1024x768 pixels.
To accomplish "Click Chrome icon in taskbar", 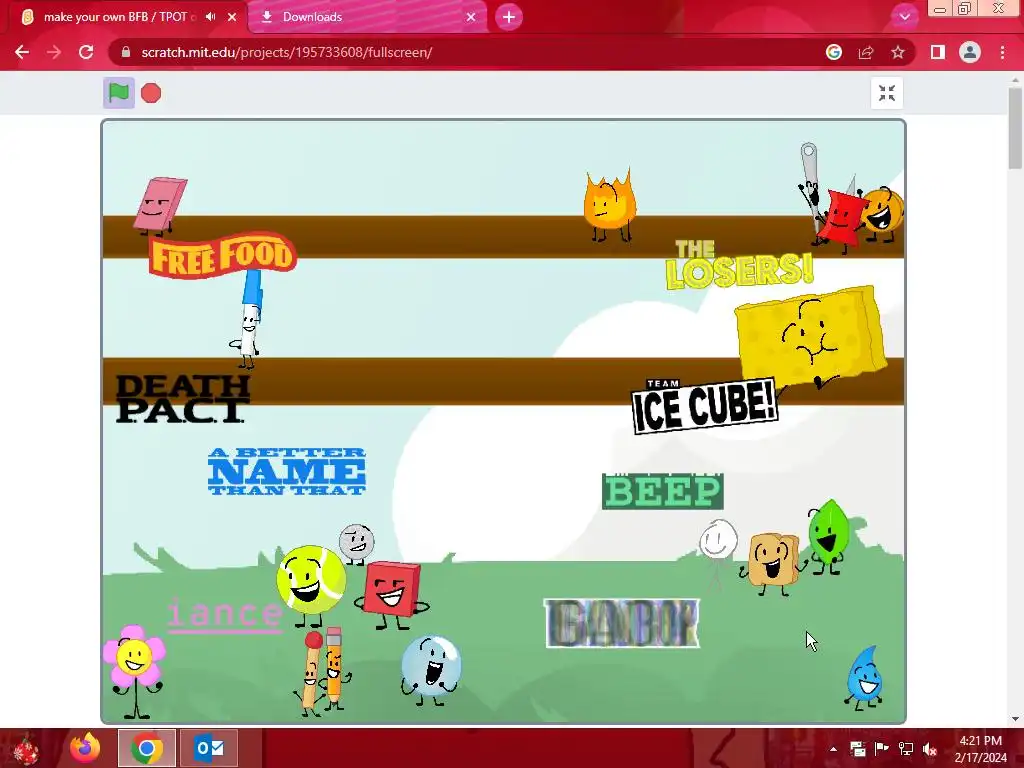I will [x=147, y=748].
